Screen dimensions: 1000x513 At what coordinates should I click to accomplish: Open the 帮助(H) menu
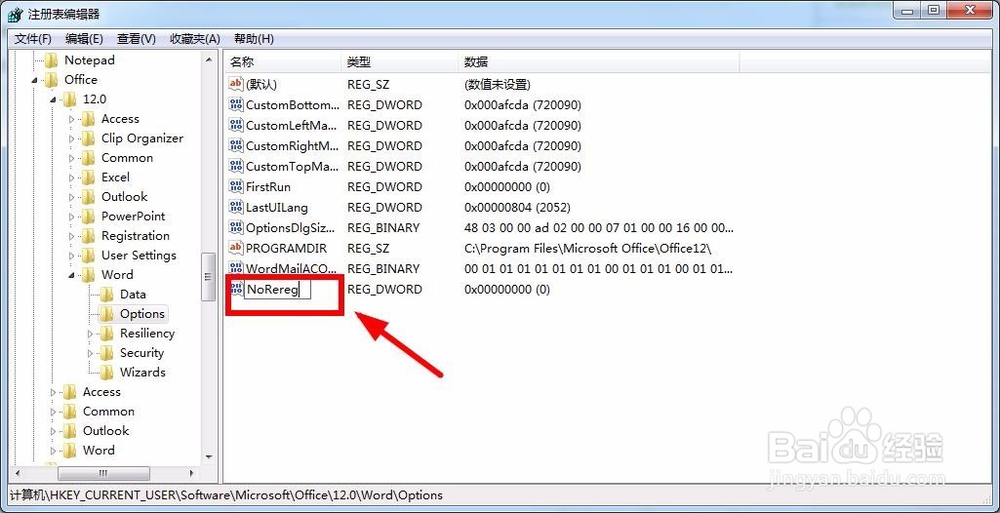254,39
